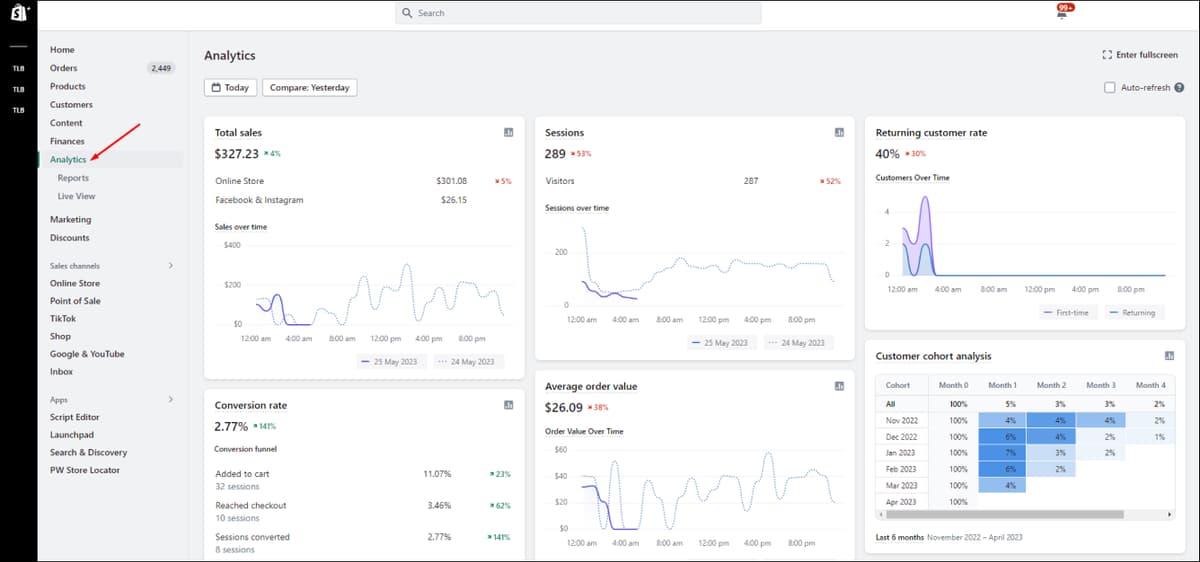1200x562 pixels.
Task: Enable the Auto-refresh checkbox
Action: pos(1109,88)
